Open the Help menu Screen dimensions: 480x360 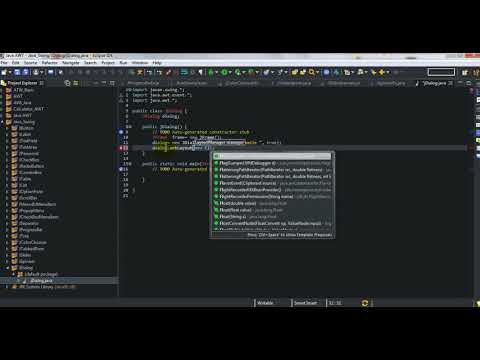click(x=157, y=63)
